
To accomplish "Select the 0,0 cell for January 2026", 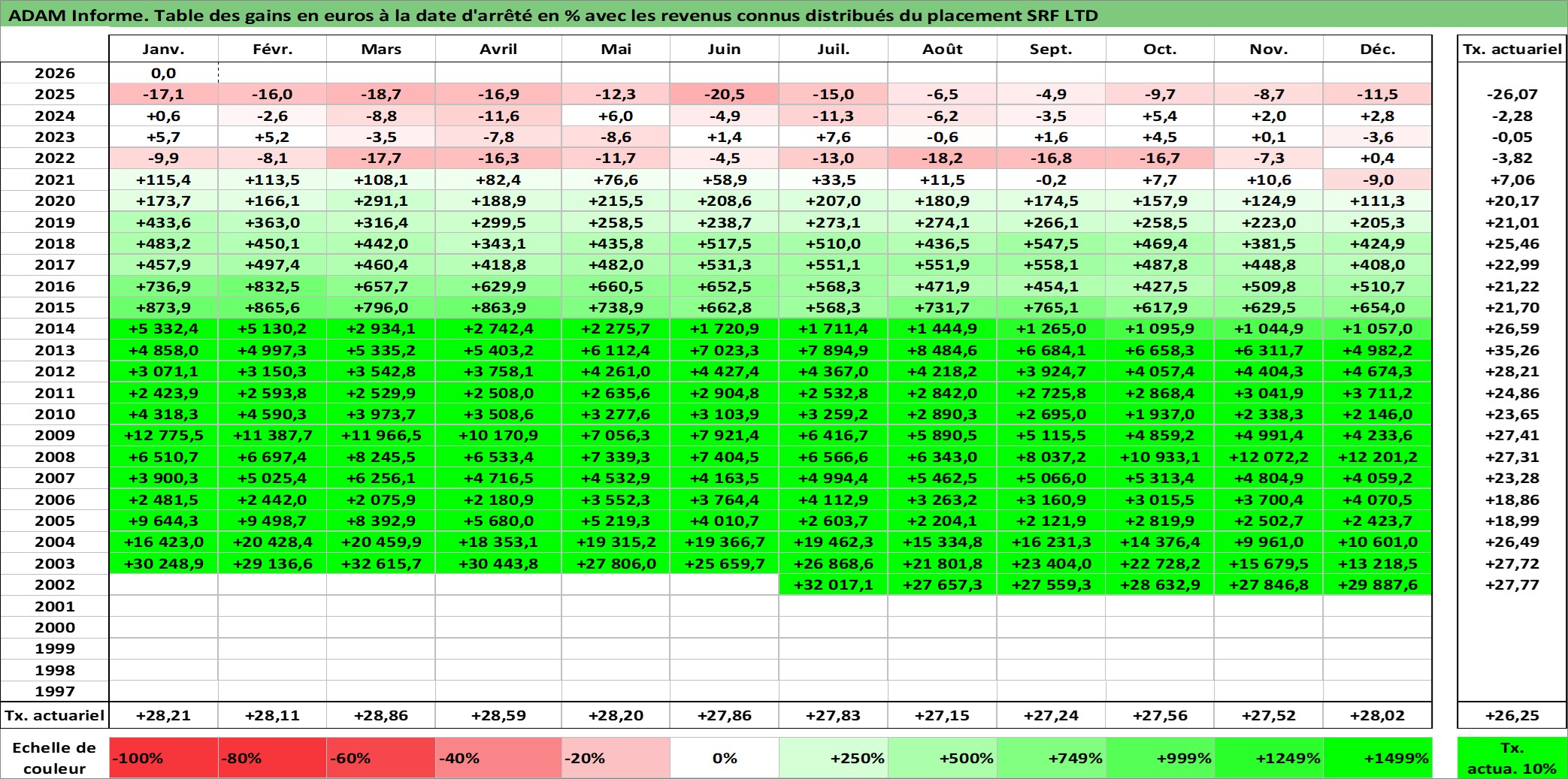I will tap(163, 73).
